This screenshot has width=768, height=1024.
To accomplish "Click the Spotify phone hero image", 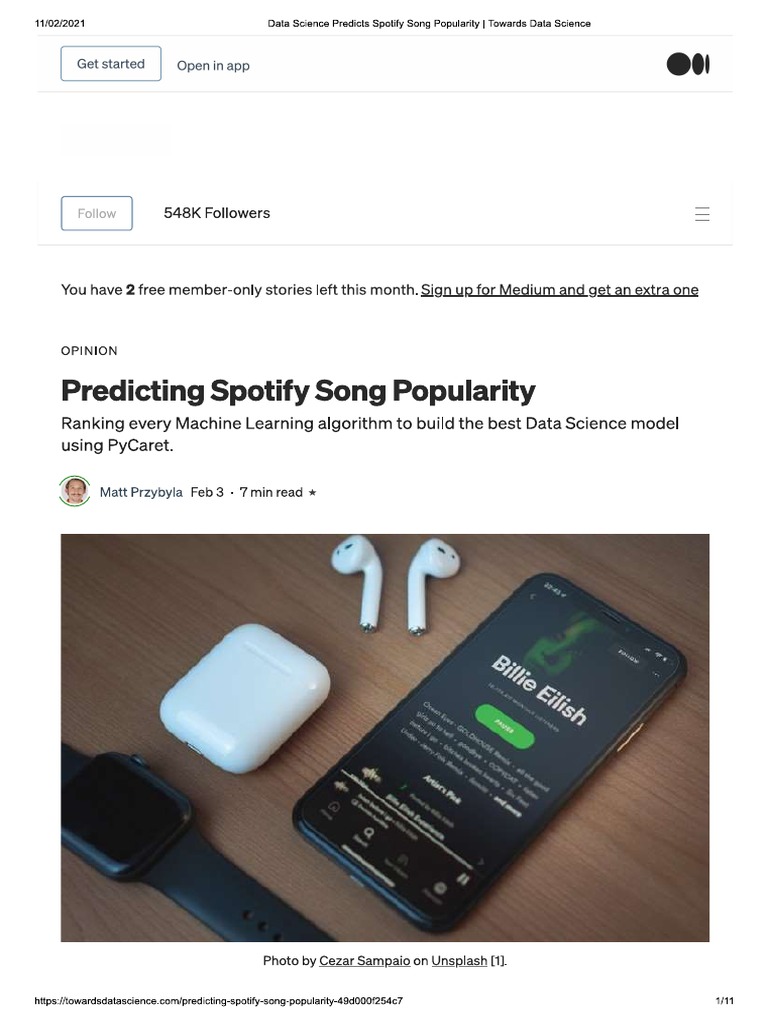I will click(385, 738).
